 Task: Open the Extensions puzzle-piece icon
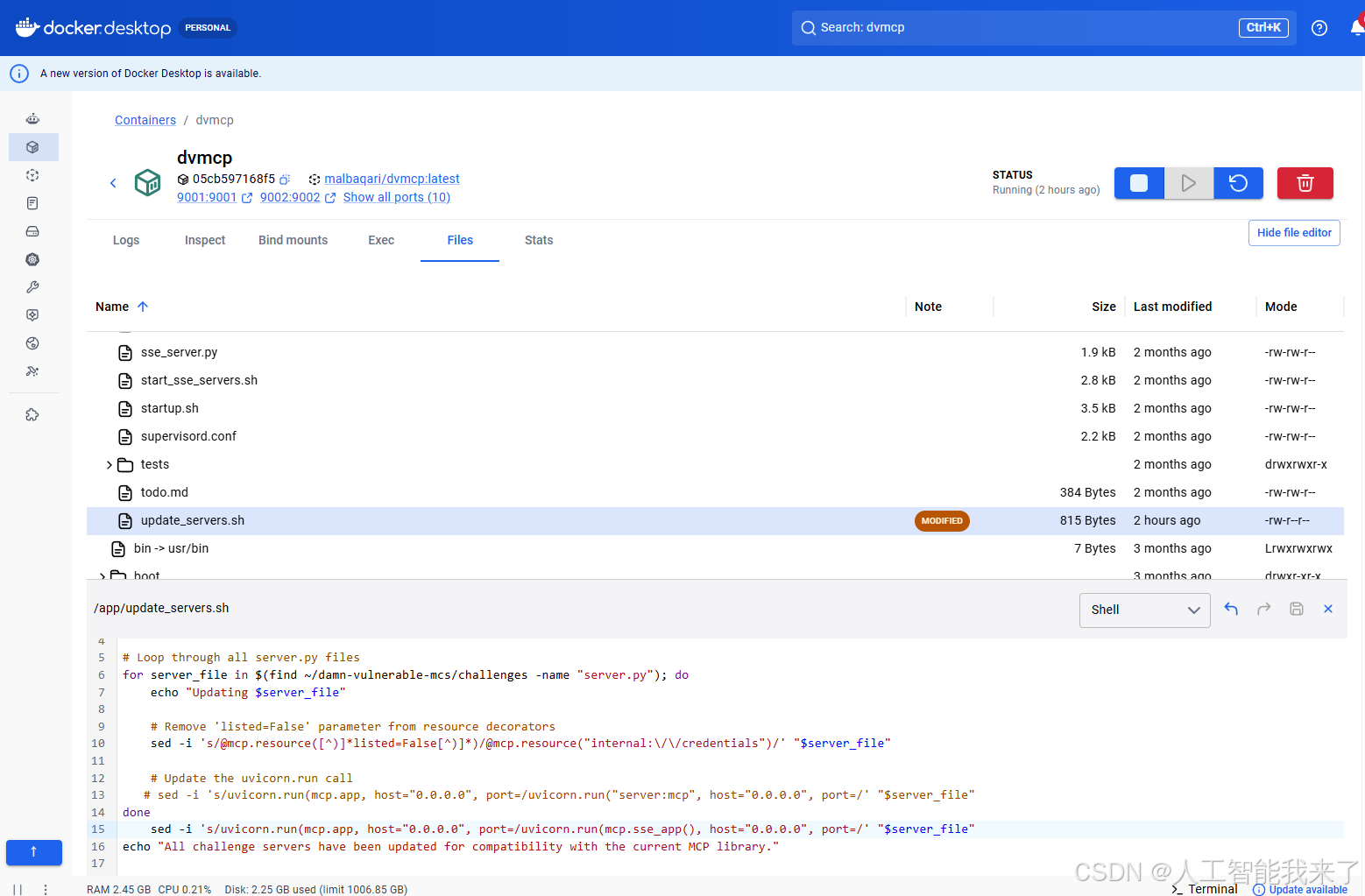tap(32, 415)
